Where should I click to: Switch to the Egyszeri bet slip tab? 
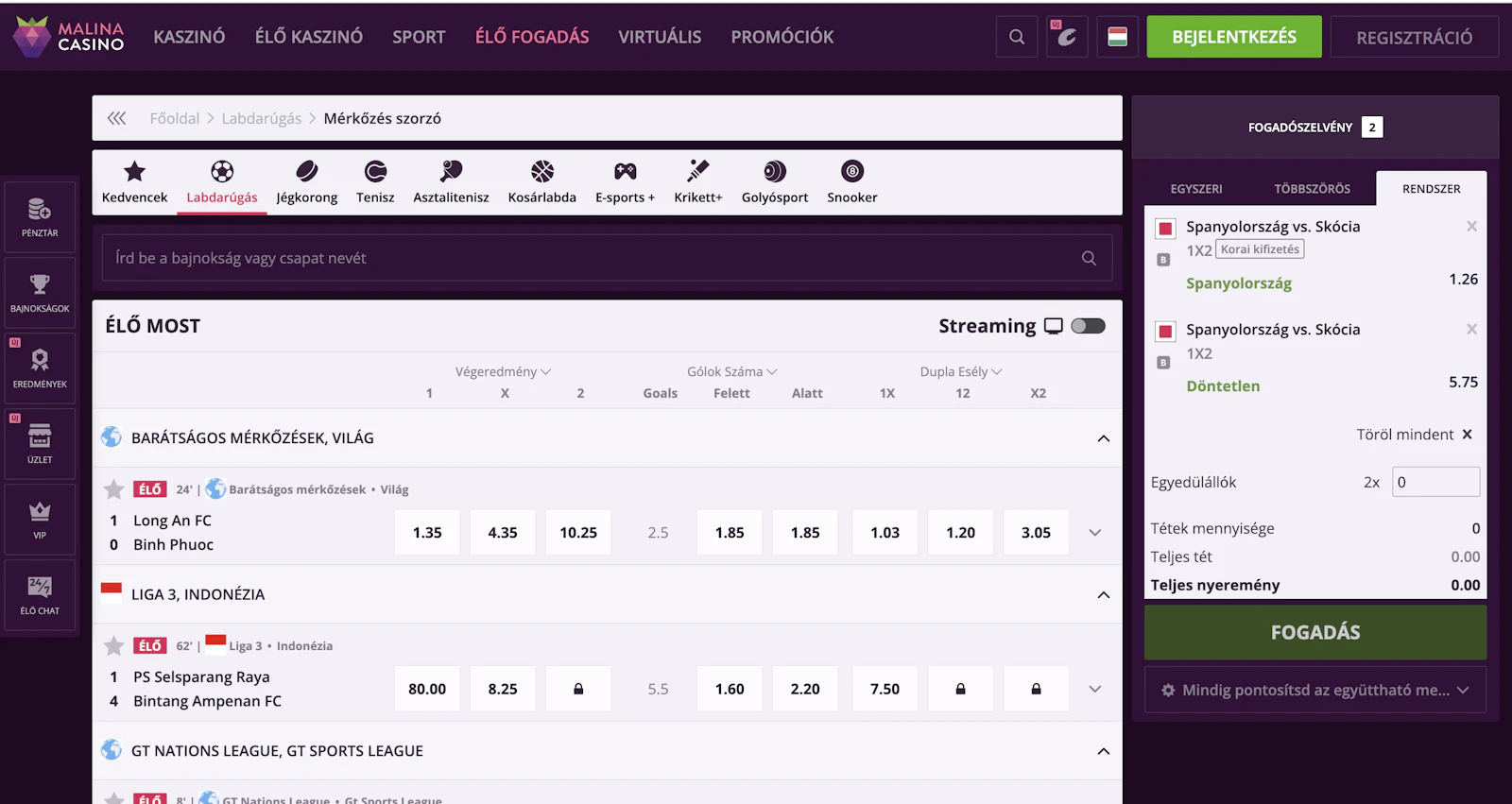(x=1195, y=189)
